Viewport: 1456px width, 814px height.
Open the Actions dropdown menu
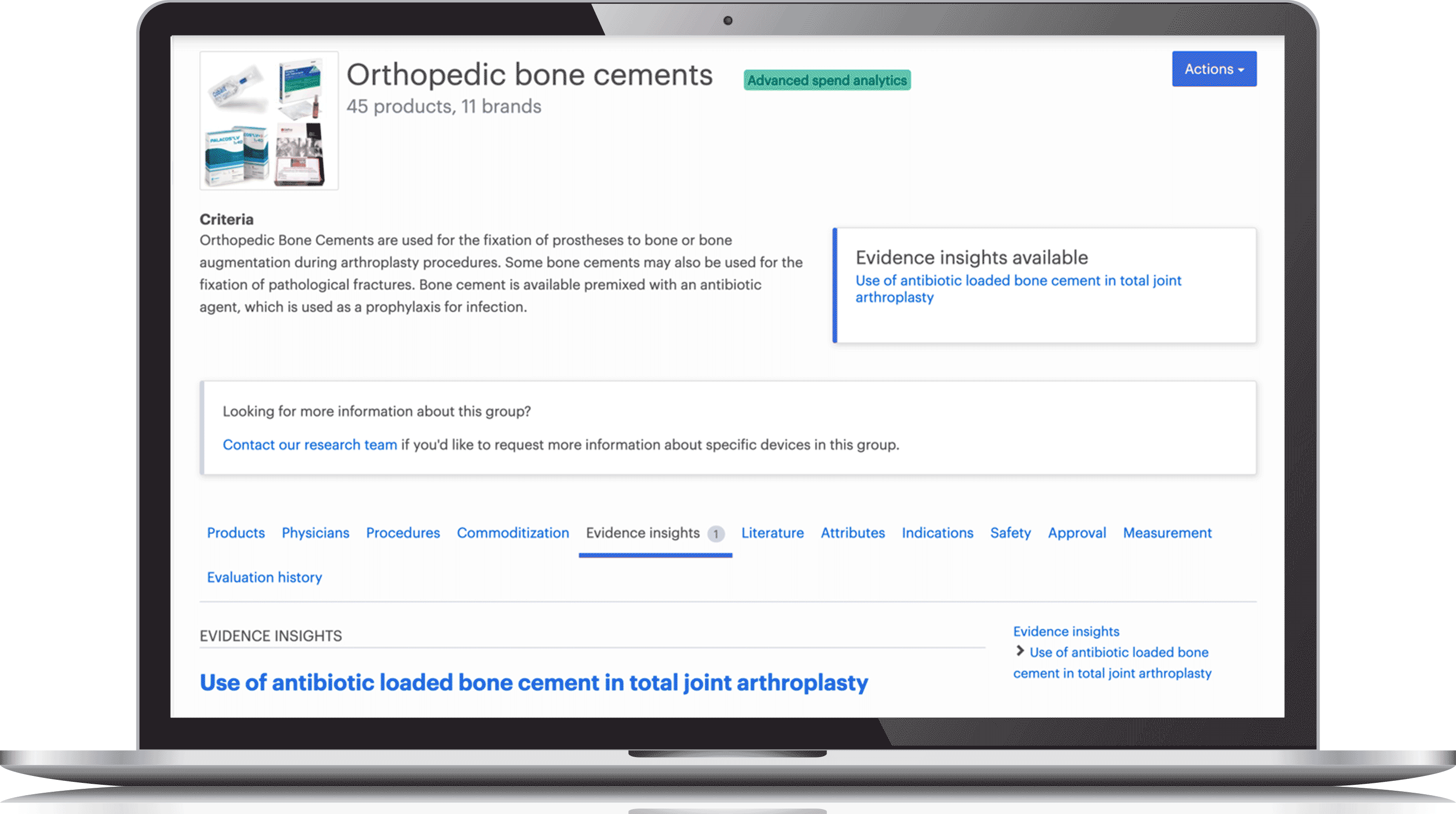[1213, 68]
